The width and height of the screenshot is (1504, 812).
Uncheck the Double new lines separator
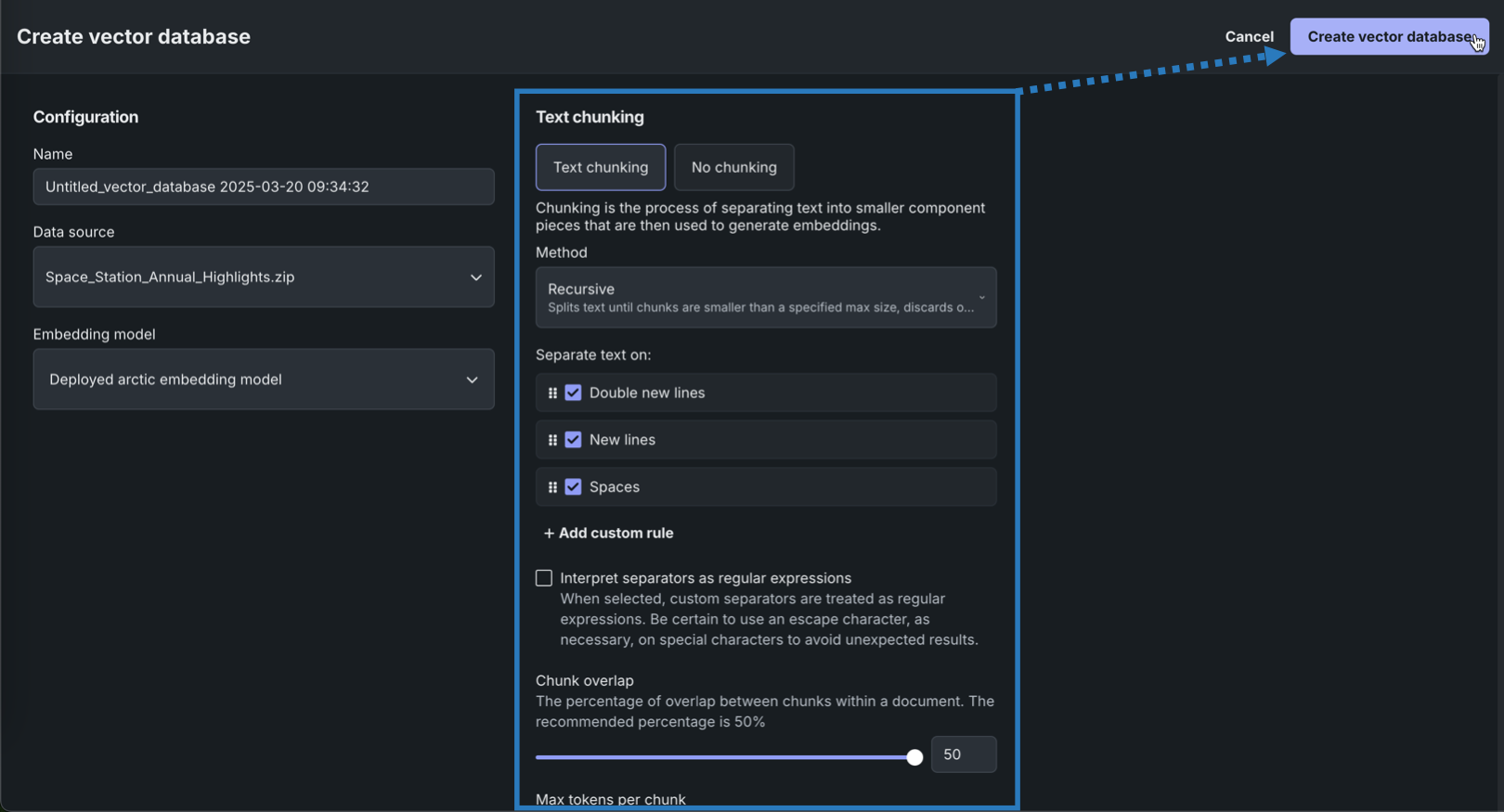pyautogui.click(x=573, y=393)
